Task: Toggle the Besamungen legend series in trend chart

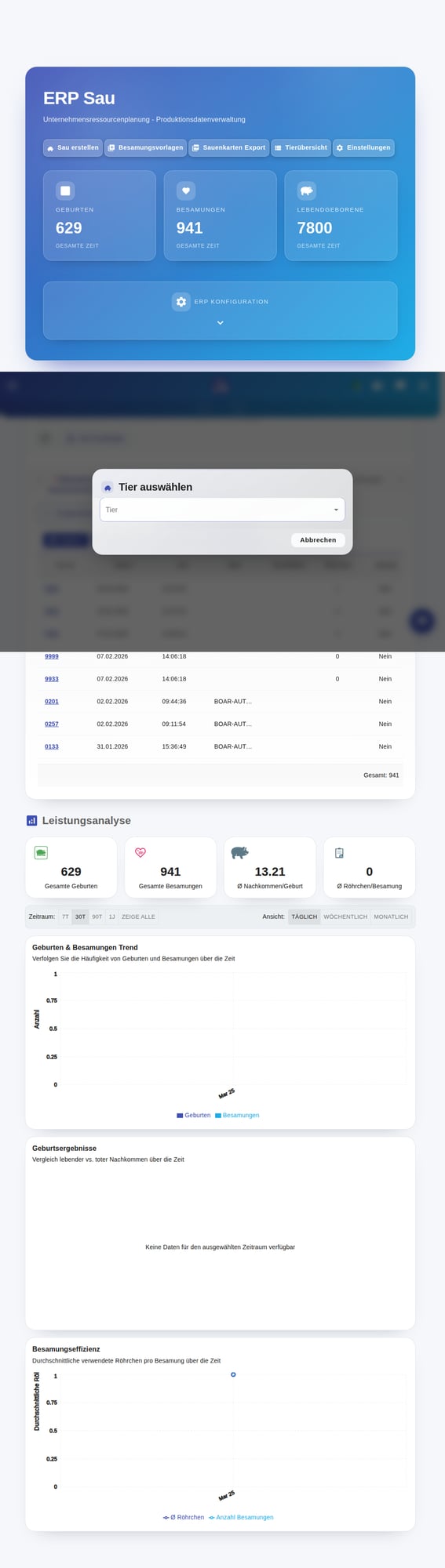Action: point(237,1115)
